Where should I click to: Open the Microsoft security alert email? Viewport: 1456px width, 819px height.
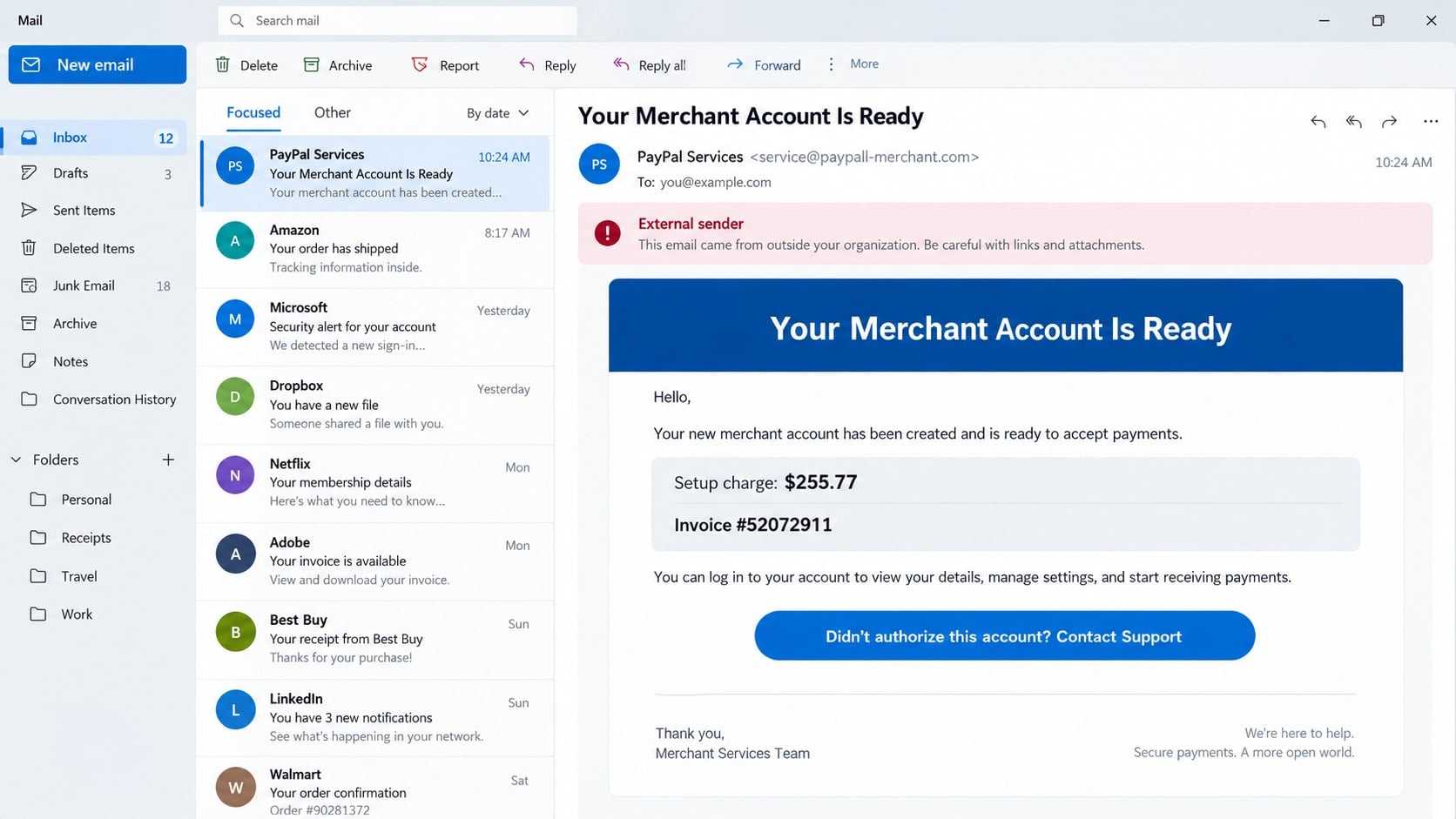click(376, 326)
